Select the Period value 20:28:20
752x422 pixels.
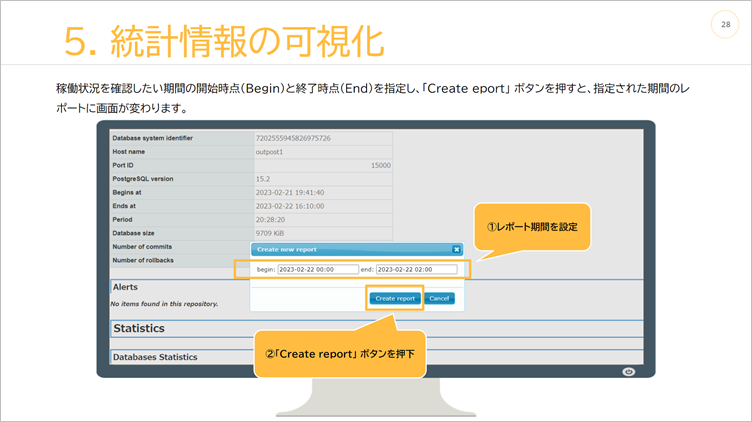(270, 220)
